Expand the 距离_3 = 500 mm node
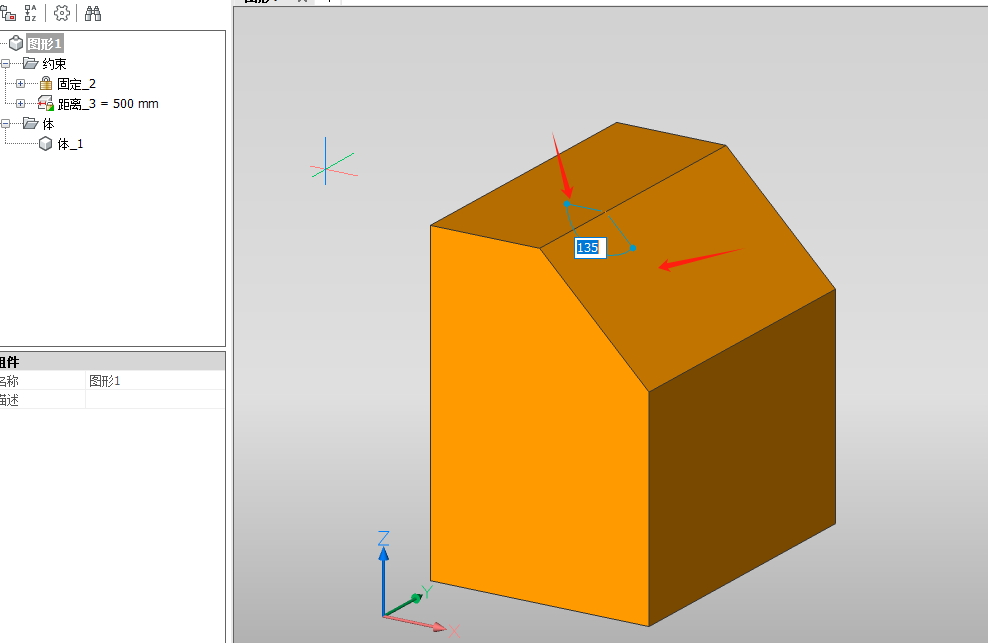The width and height of the screenshot is (988, 643). click(20, 103)
